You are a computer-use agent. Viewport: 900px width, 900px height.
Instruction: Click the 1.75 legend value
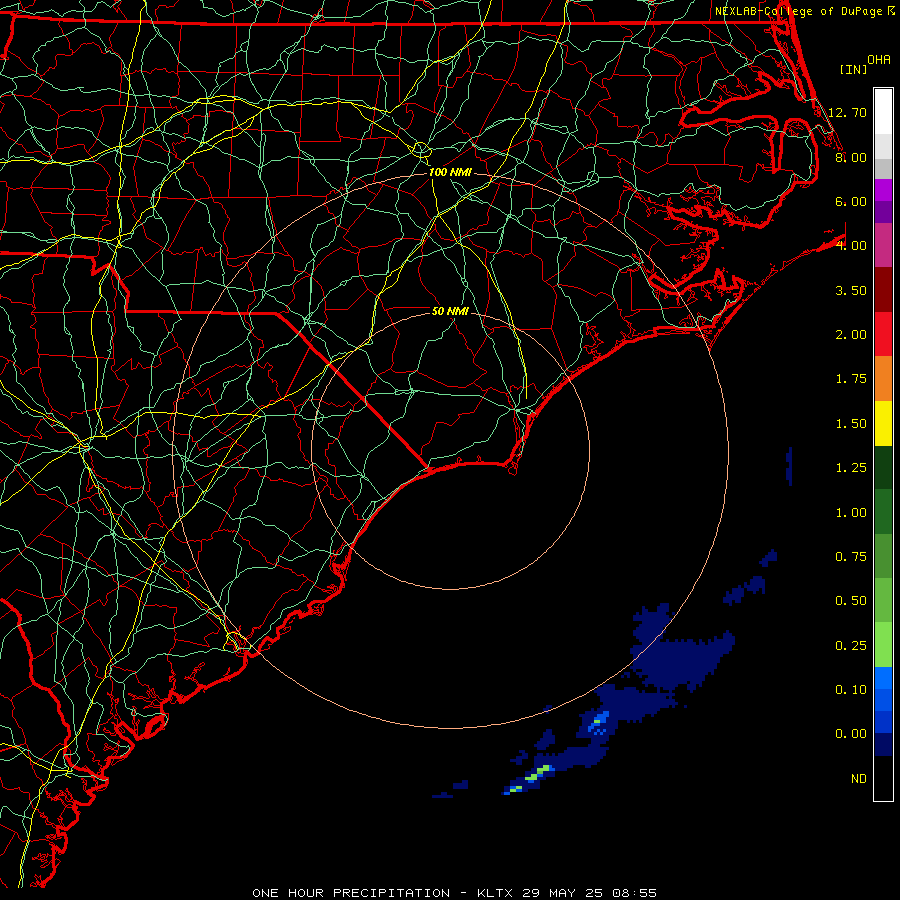pyautogui.click(x=851, y=379)
